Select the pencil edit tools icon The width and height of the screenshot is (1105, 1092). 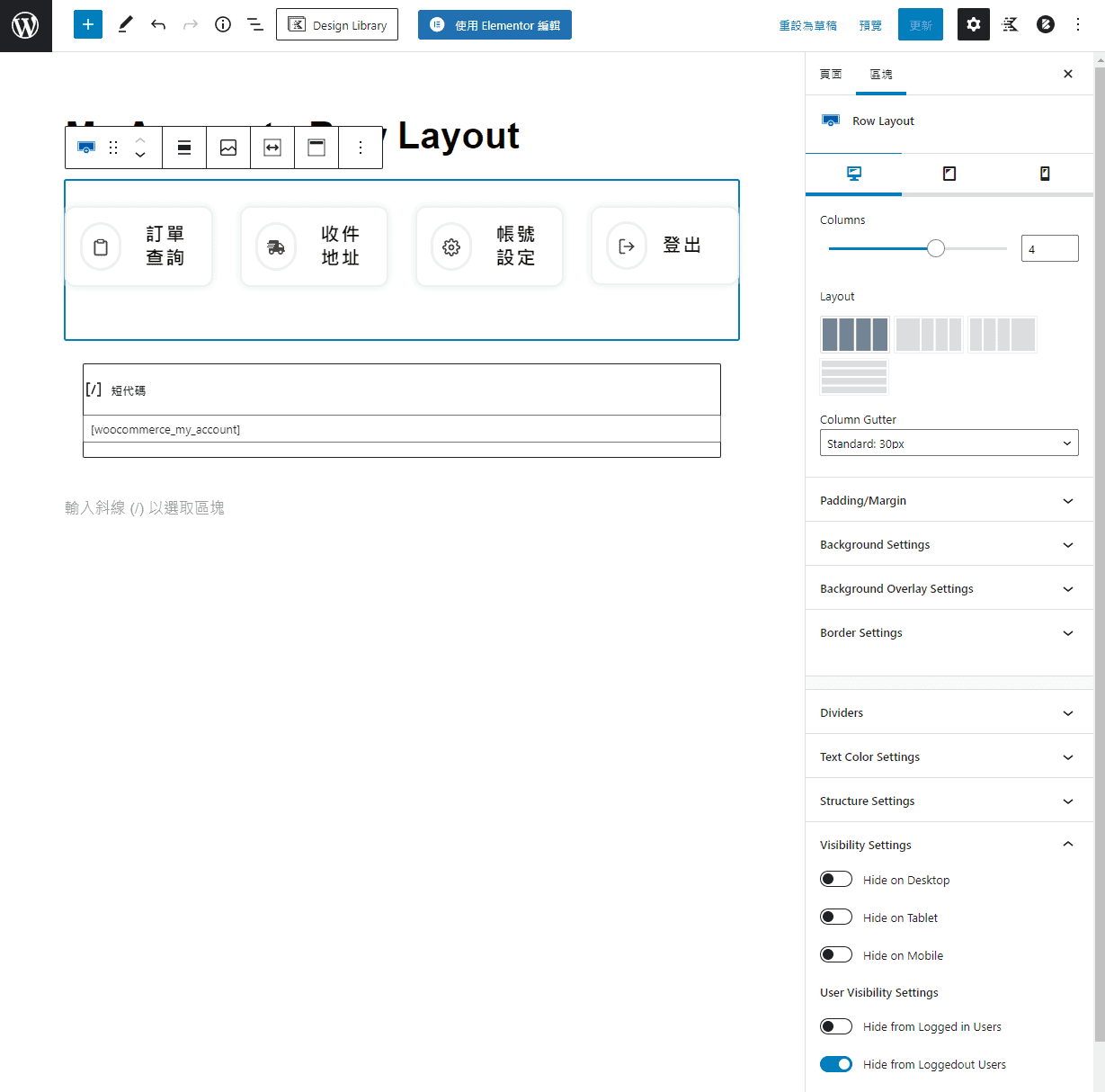(x=125, y=24)
